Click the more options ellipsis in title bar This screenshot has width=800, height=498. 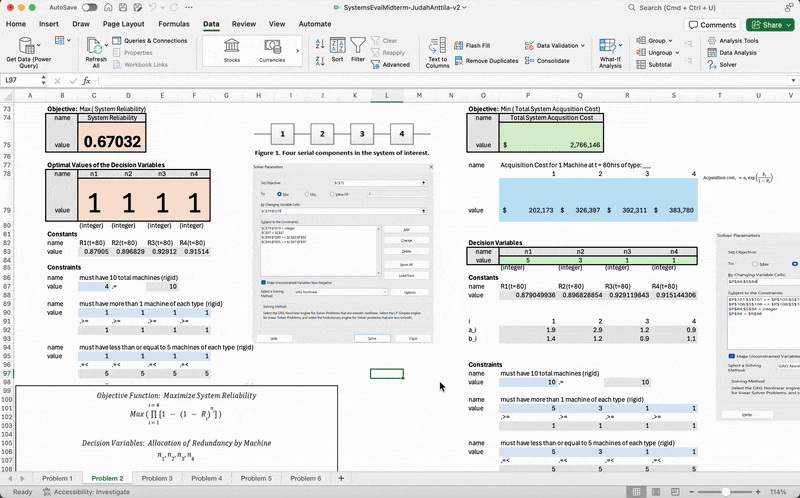pyautogui.click(x=189, y=8)
